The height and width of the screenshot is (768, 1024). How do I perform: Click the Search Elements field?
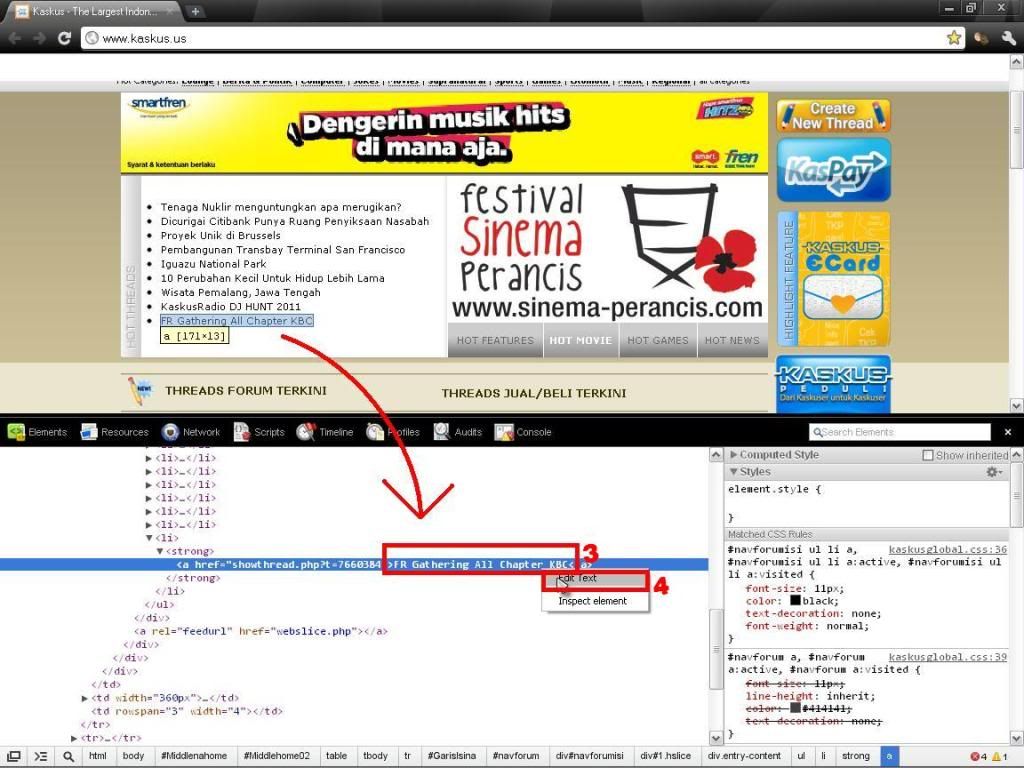(900, 432)
